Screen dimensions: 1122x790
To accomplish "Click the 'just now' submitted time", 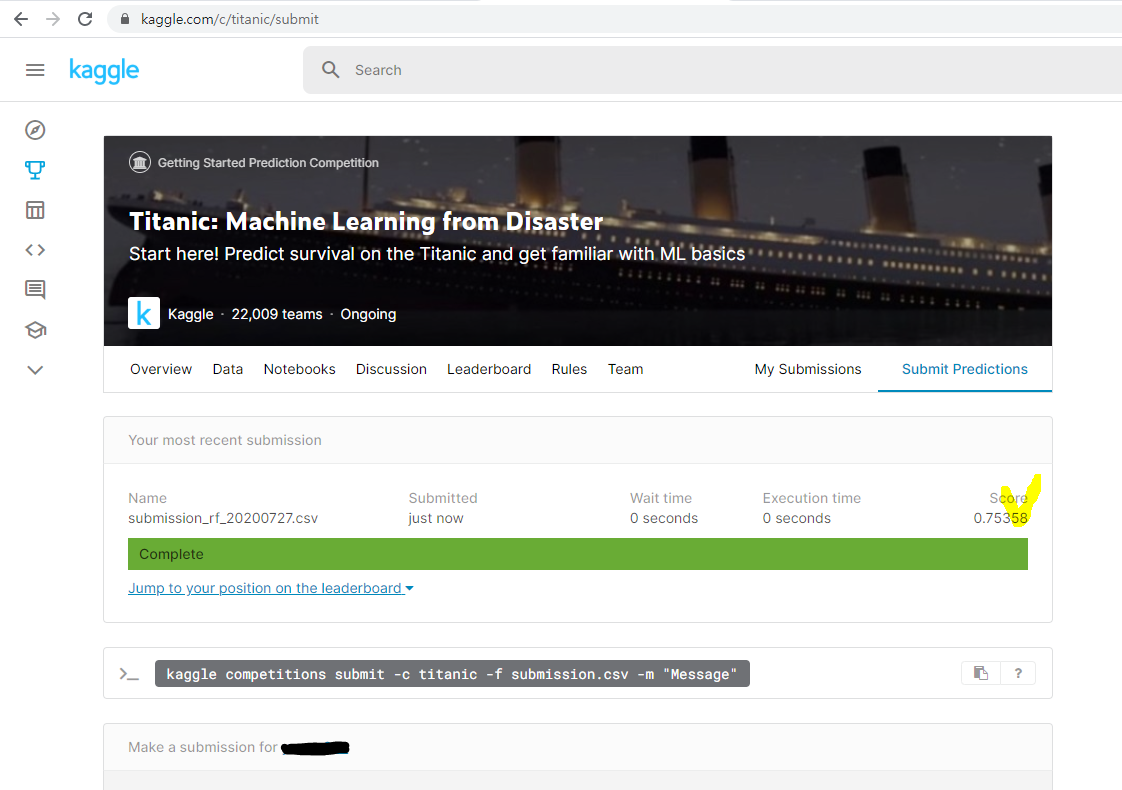I will (x=436, y=518).
